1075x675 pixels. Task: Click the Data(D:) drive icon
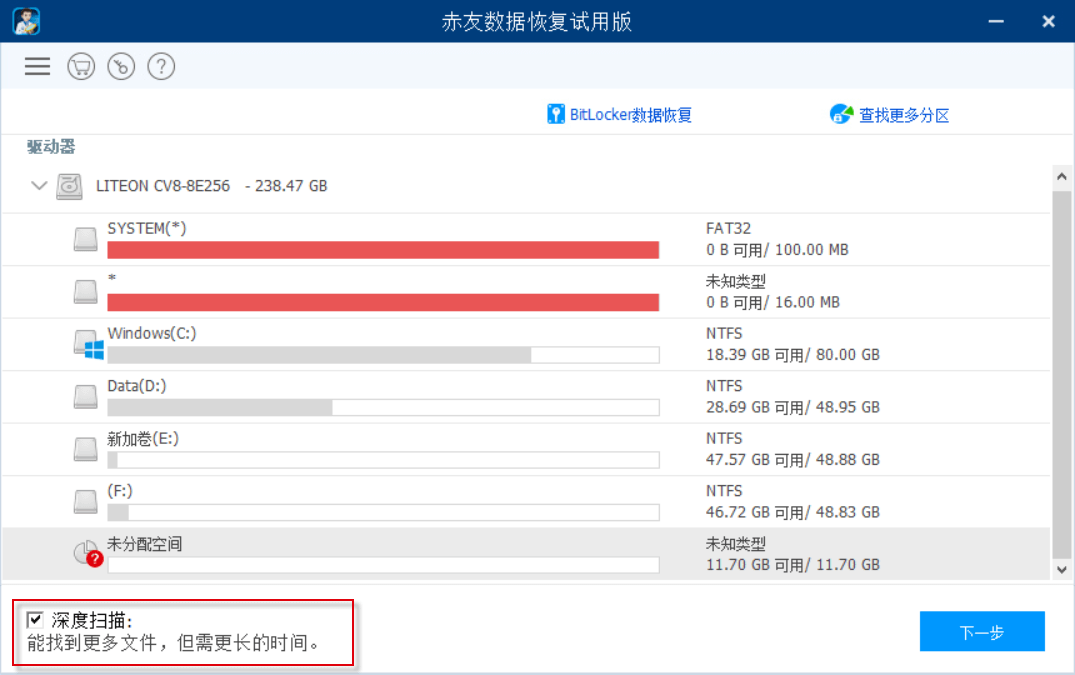(x=86, y=397)
